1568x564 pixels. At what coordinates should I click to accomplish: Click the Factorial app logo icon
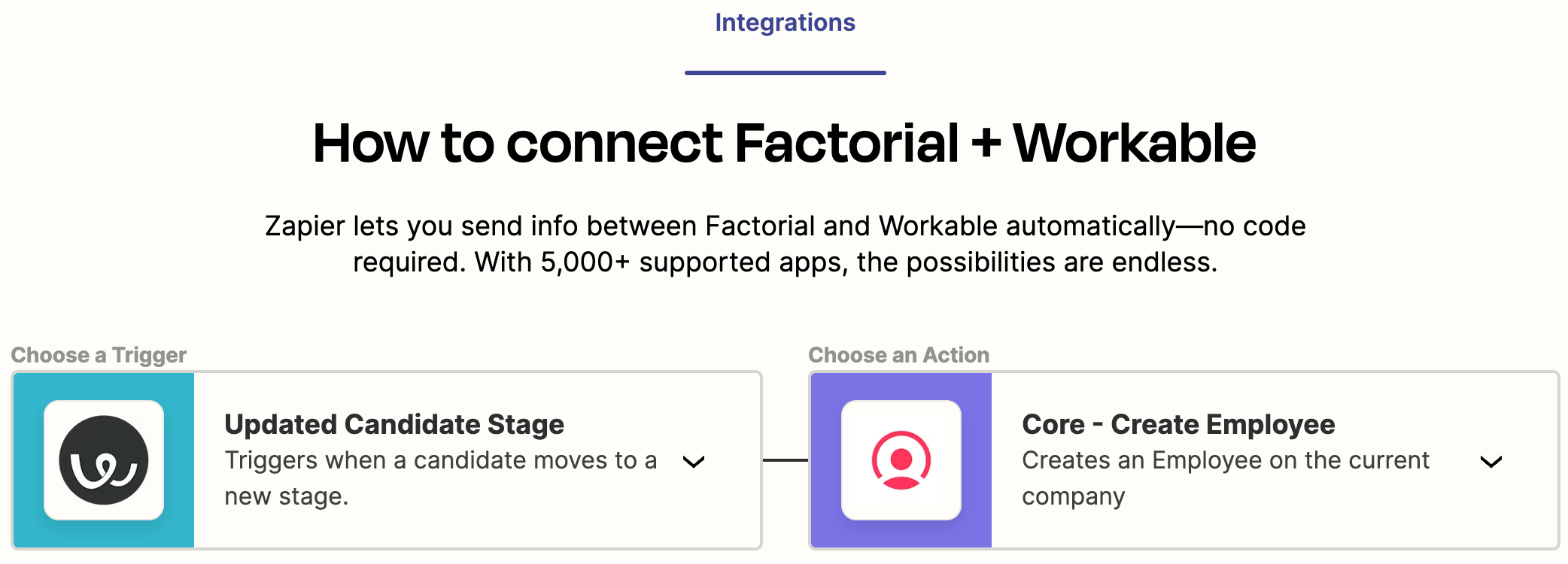[x=901, y=460]
